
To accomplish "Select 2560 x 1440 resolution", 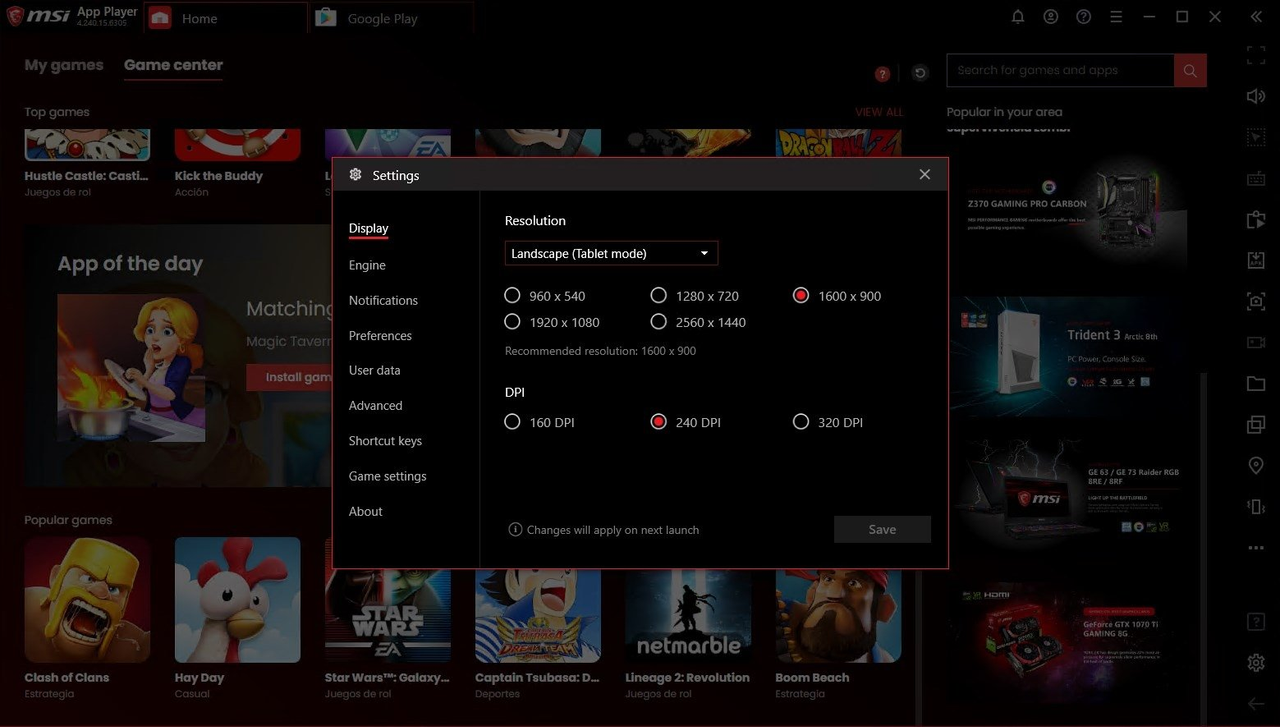I will [x=698, y=322].
